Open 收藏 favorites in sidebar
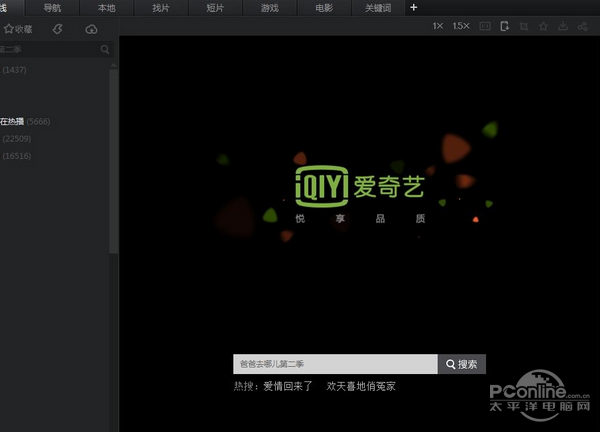Viewport: 600px width, 432px height. (x=18, y=29)
